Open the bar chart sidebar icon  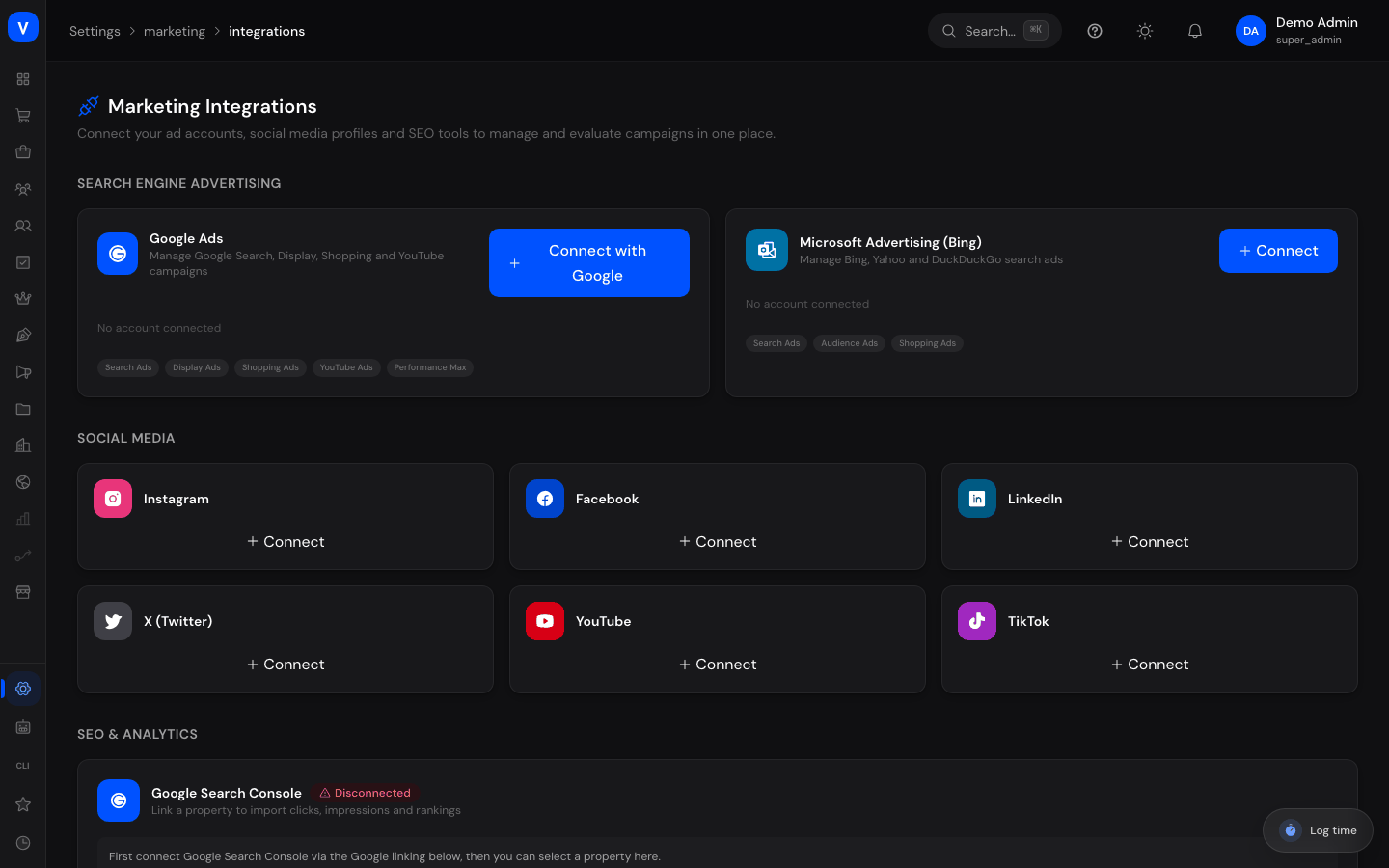[x=23, y=519]
